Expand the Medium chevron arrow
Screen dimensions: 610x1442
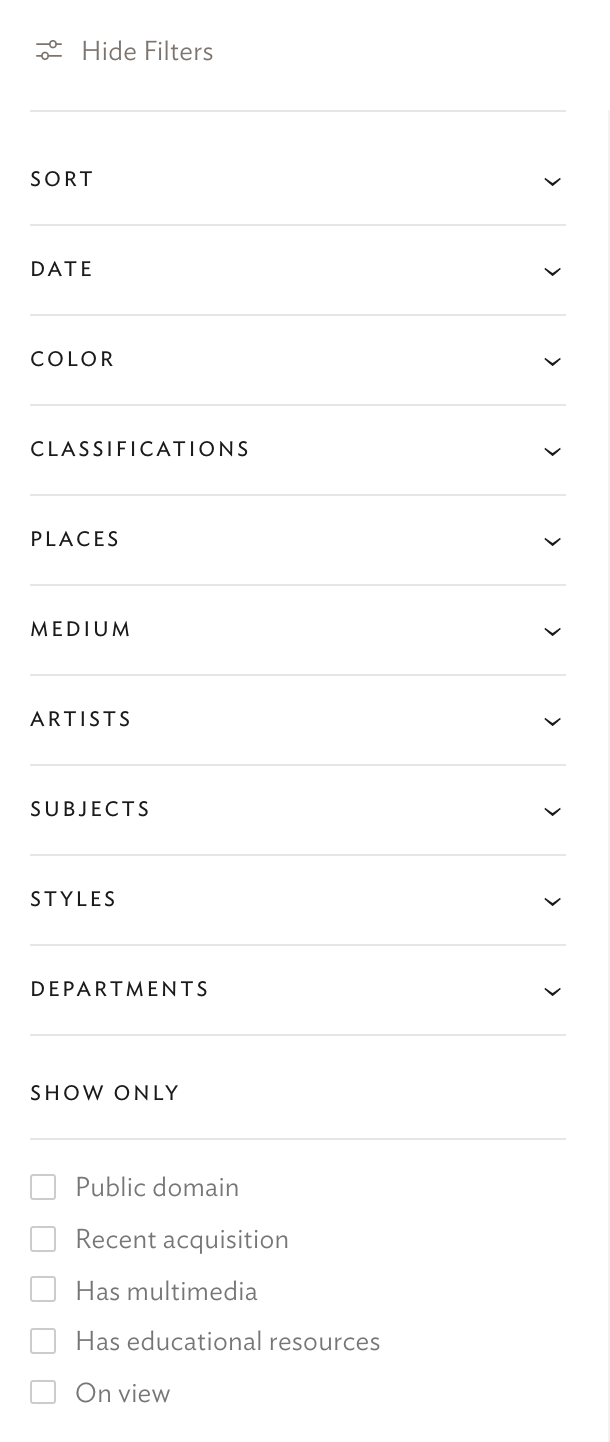[x=552, y=631]
